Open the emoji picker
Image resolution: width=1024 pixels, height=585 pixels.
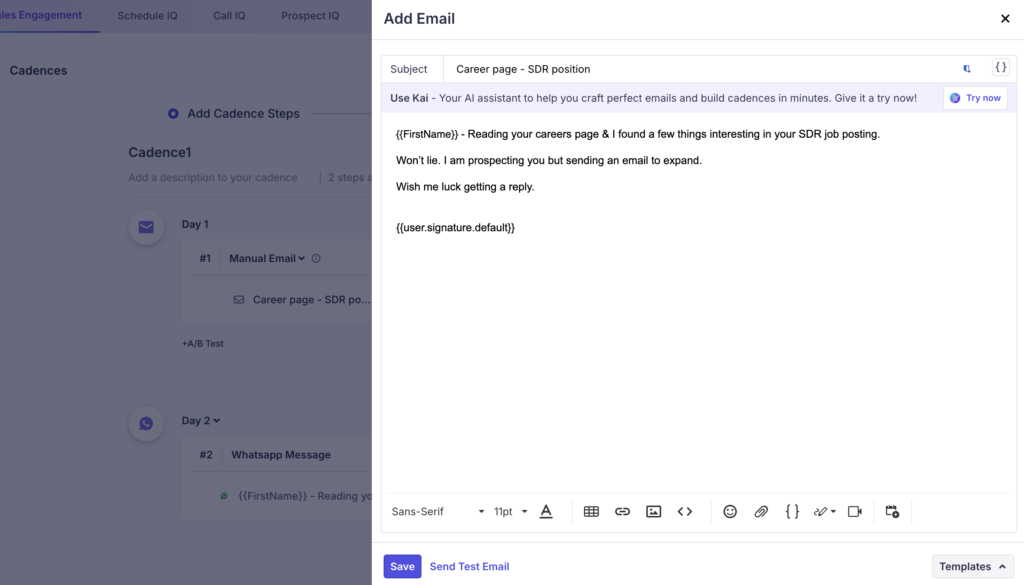tap(730, 511)
